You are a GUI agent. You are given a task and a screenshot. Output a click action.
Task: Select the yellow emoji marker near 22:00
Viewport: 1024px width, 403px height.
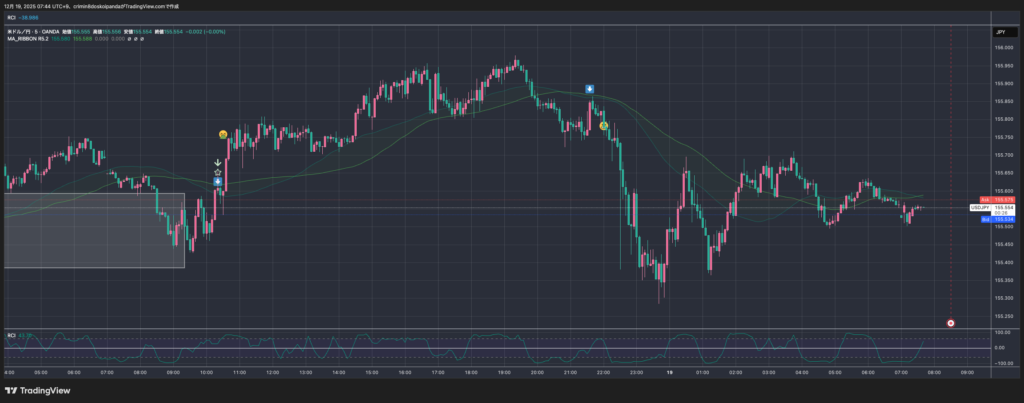pyautogui.click(x=603, y=126)
